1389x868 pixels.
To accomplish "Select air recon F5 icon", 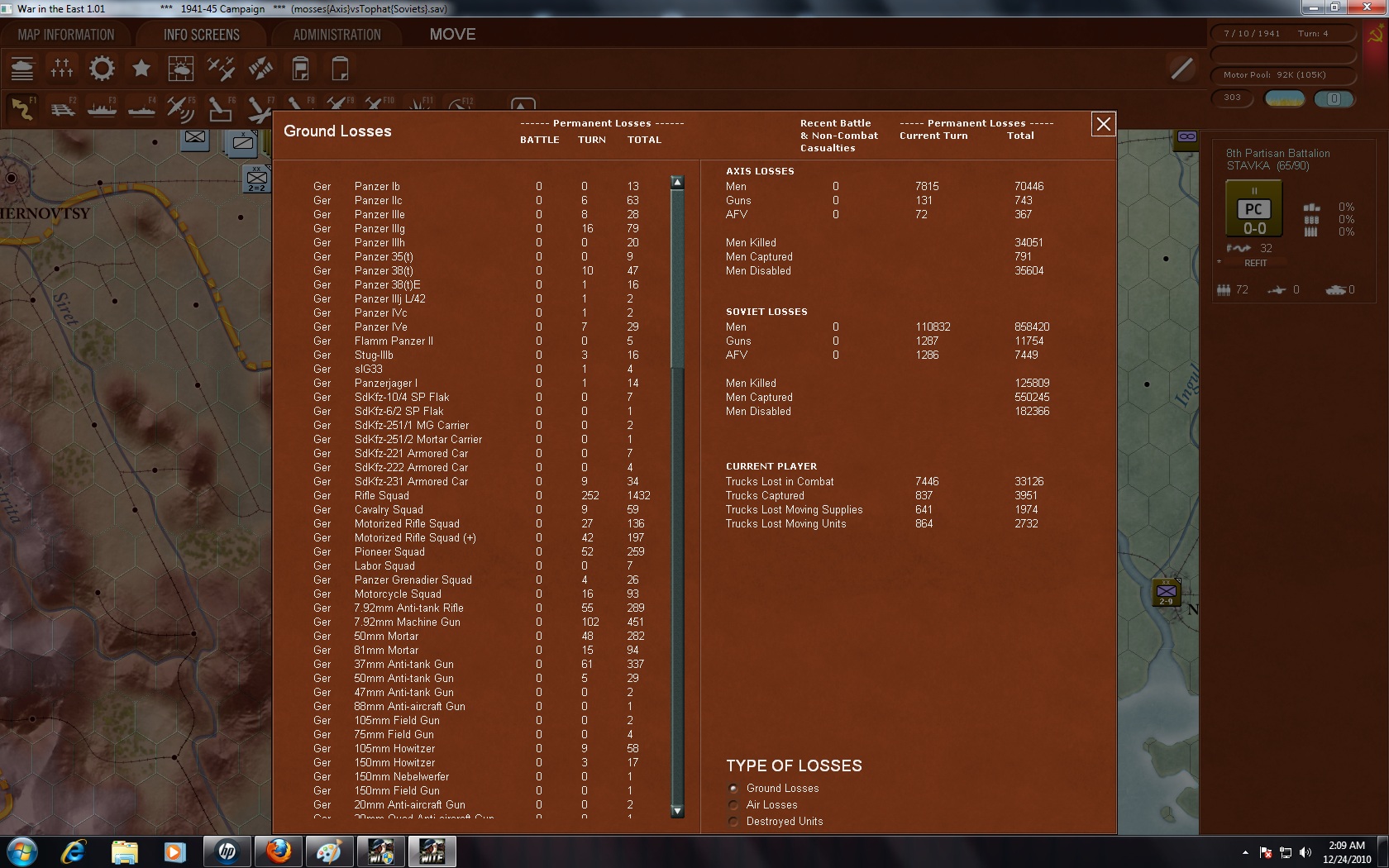I will tap(181, 108).
